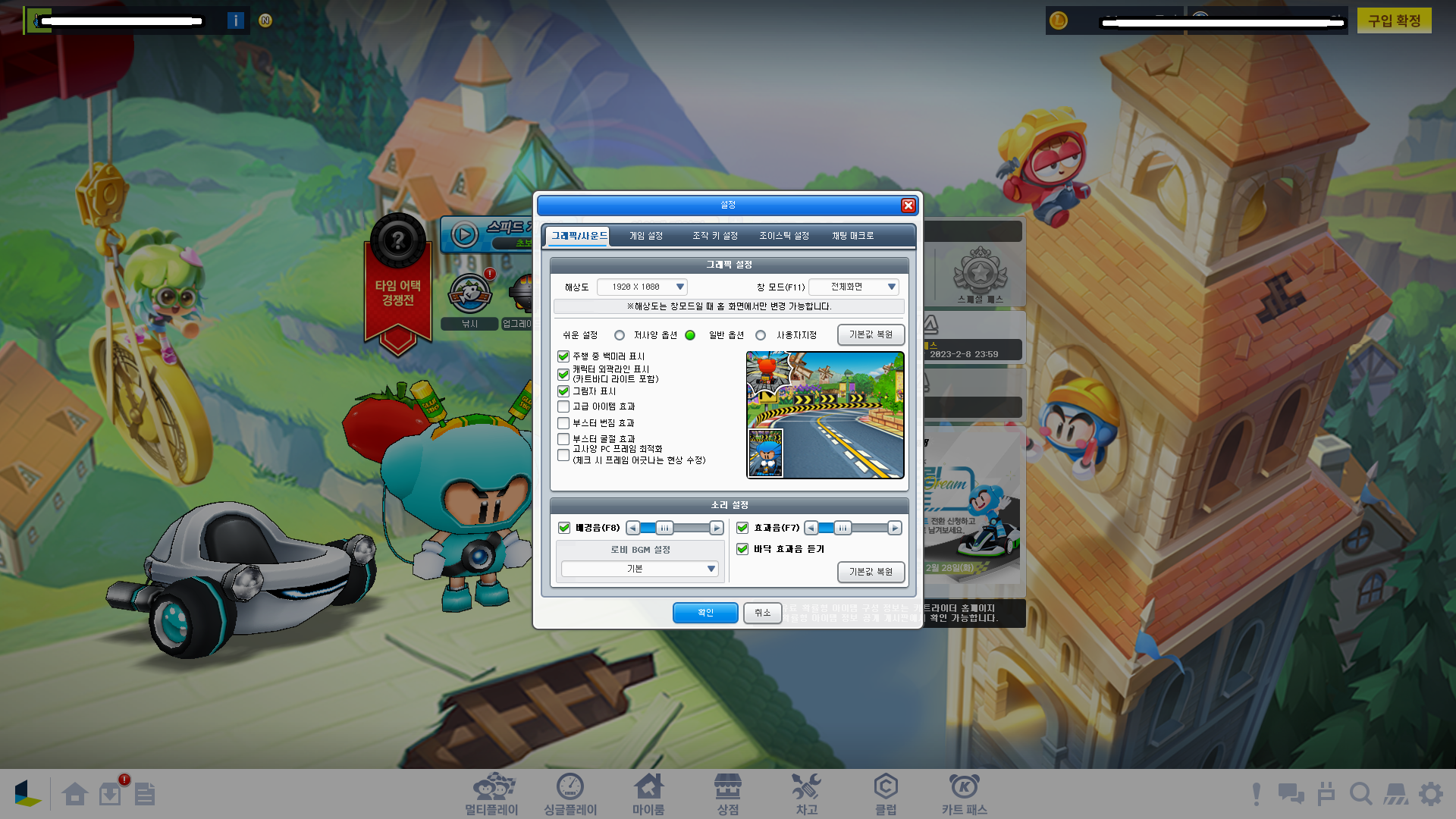This screenshot has height=819, width=1456.
Task: Click the home icon in the bottom bar
Action: (75, 794)
